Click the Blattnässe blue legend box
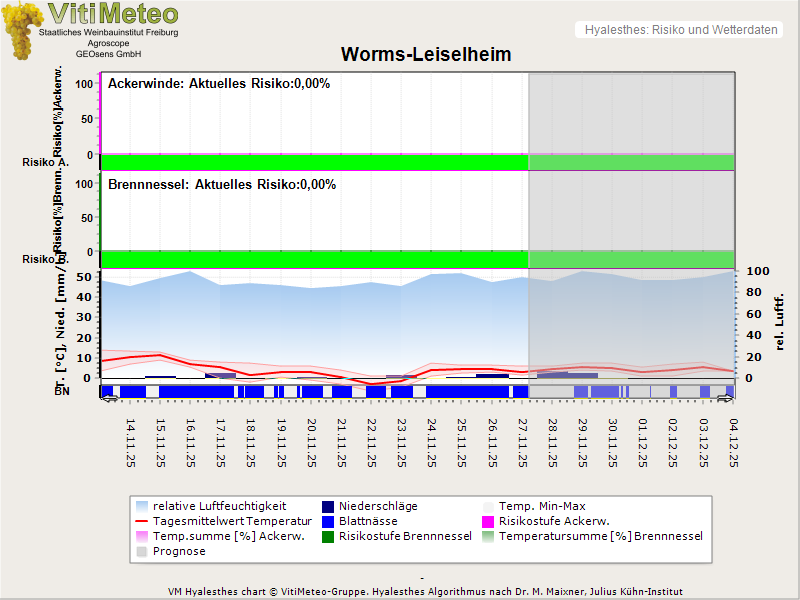Viewport: 800px width, 600px height. [x=328, y=522]
